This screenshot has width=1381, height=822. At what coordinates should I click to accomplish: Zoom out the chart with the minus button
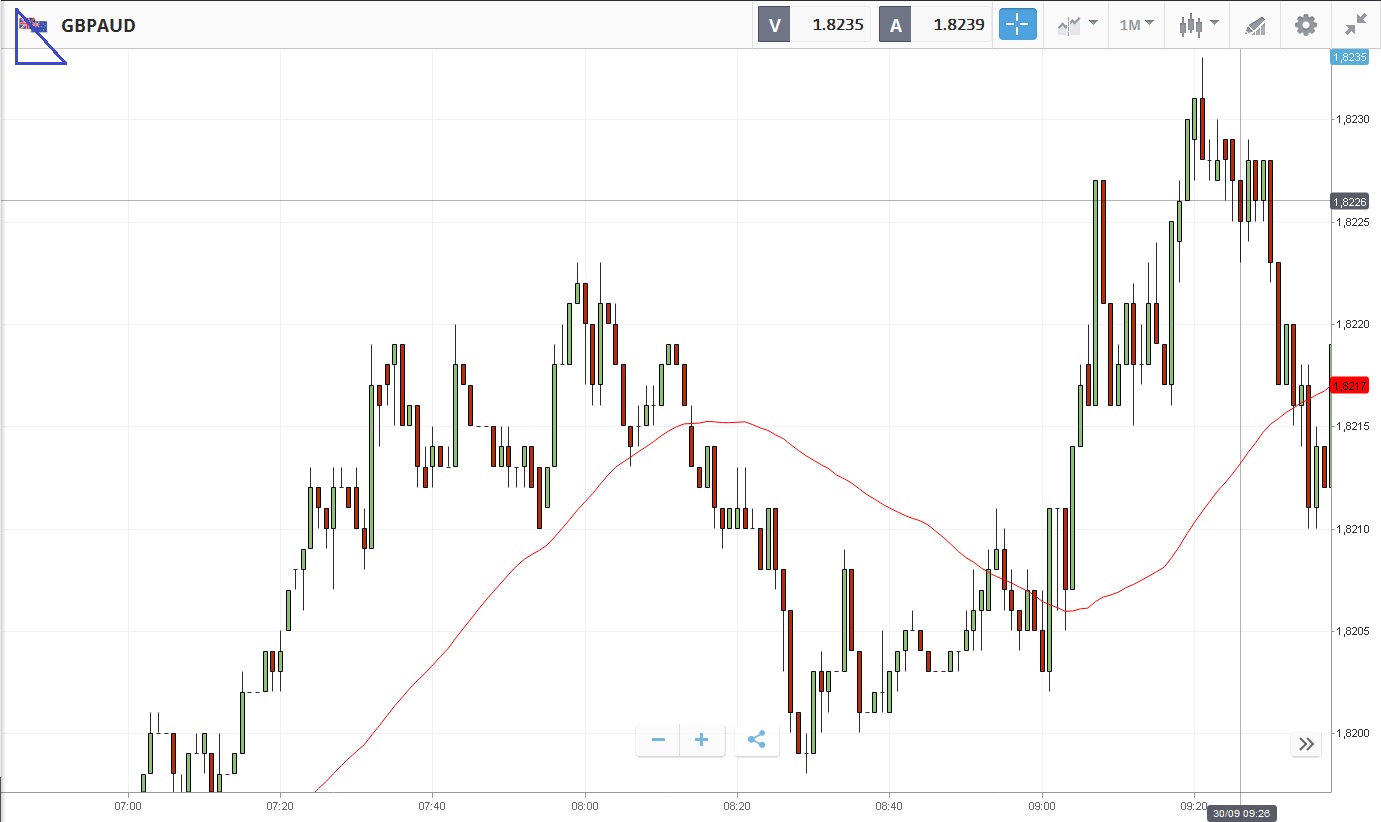pos(658,740)
